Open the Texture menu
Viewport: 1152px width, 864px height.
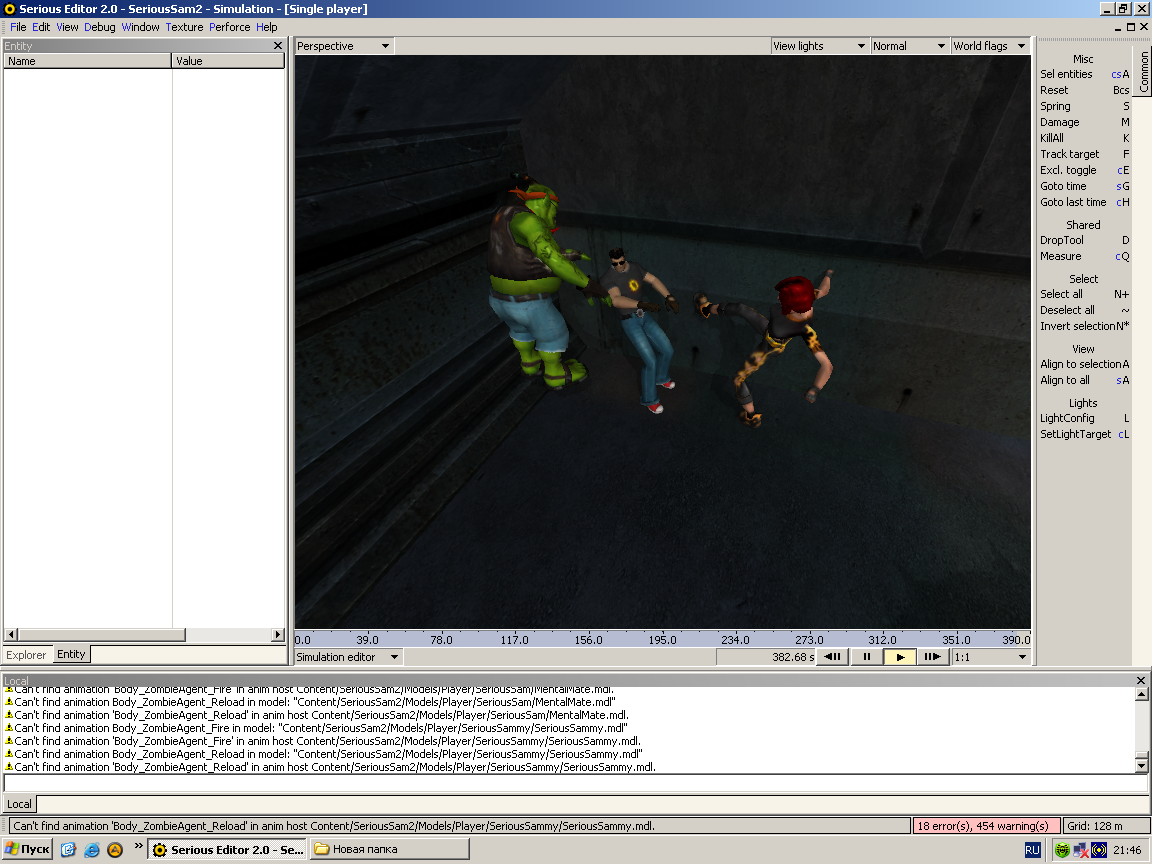184,27
